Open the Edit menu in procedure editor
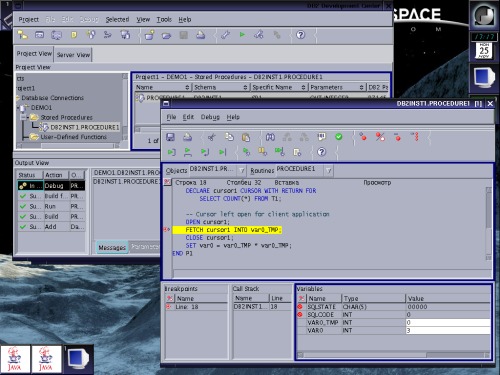This screenshot has width=500, height=375. 188,117
